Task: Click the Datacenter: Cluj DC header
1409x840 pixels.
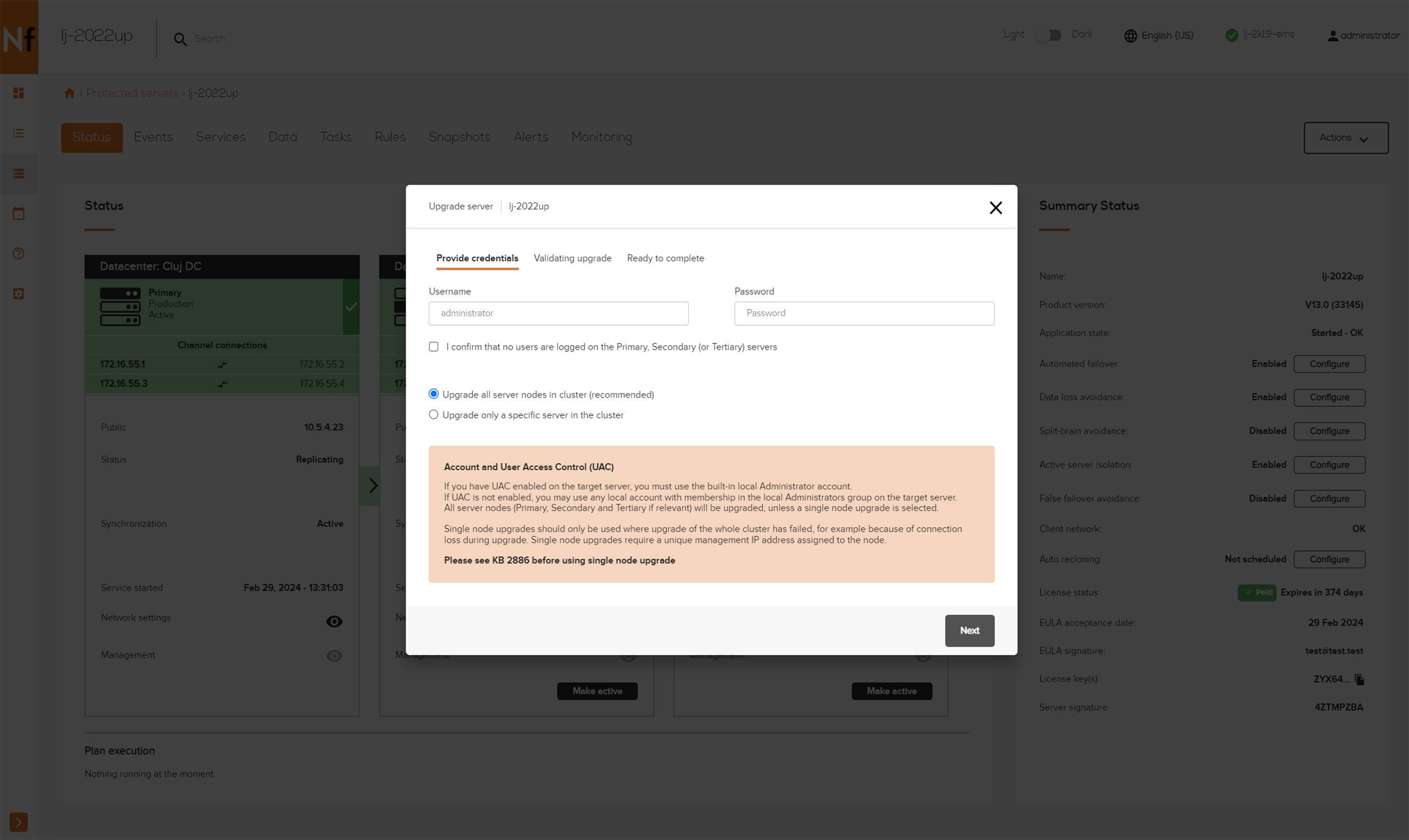Action: (222, 267)
